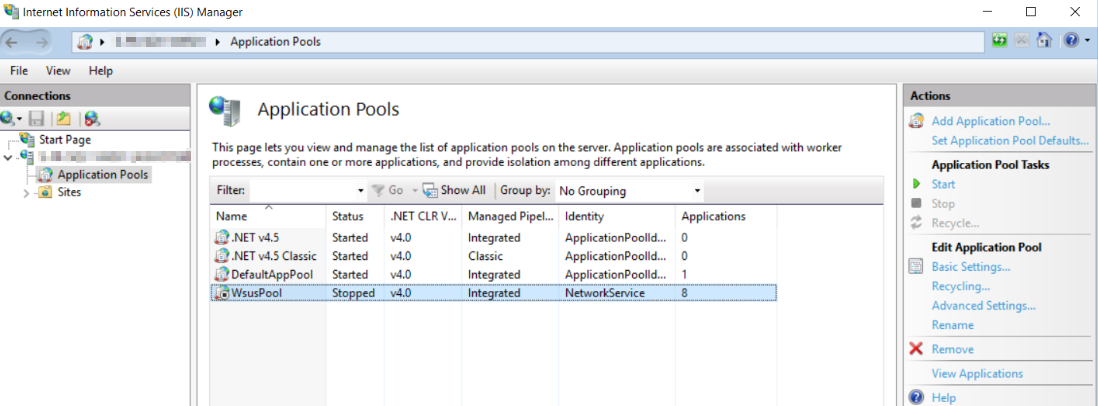Viewport: 1098px width, 406px height.
Task: Open Advanced Settings
Action: pyautogui.click(x=983, y=306)
